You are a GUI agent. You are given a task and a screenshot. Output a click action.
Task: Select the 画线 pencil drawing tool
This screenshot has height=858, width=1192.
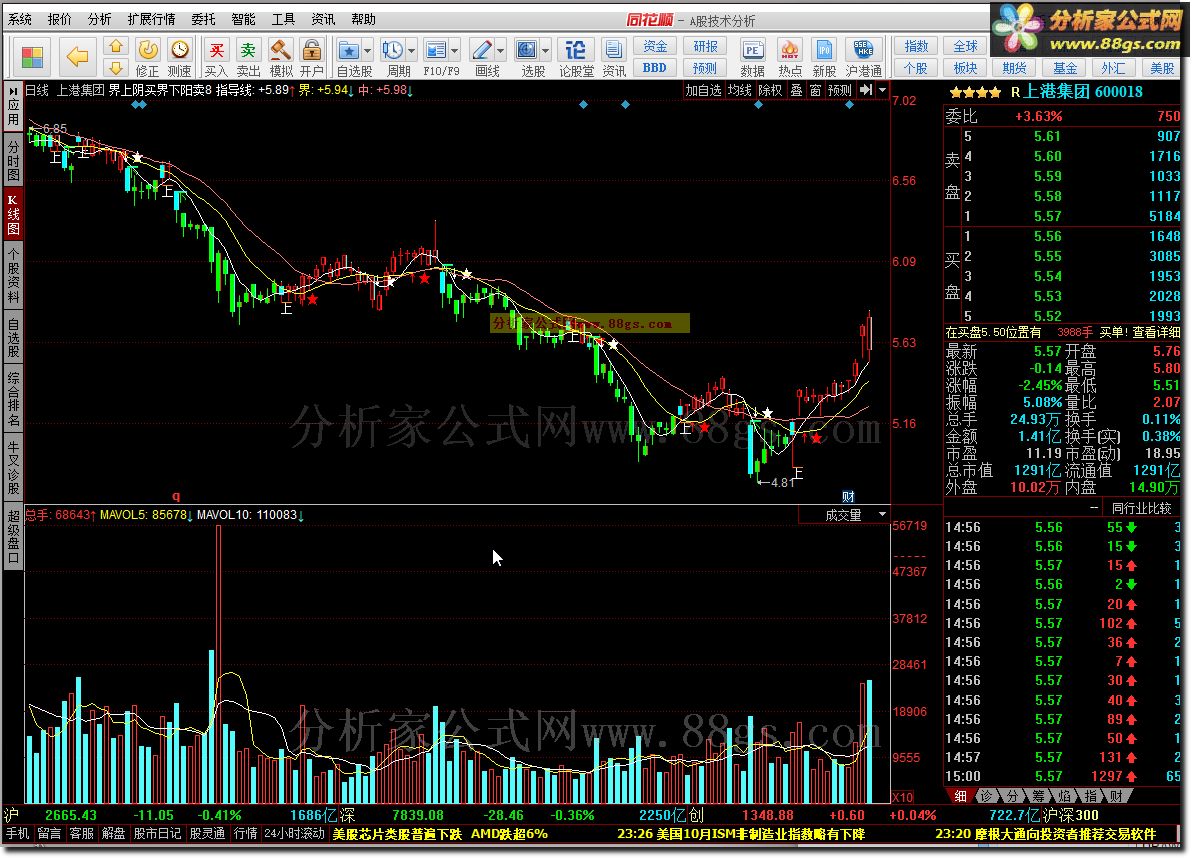pyautogui.click(x=482, y=51)
